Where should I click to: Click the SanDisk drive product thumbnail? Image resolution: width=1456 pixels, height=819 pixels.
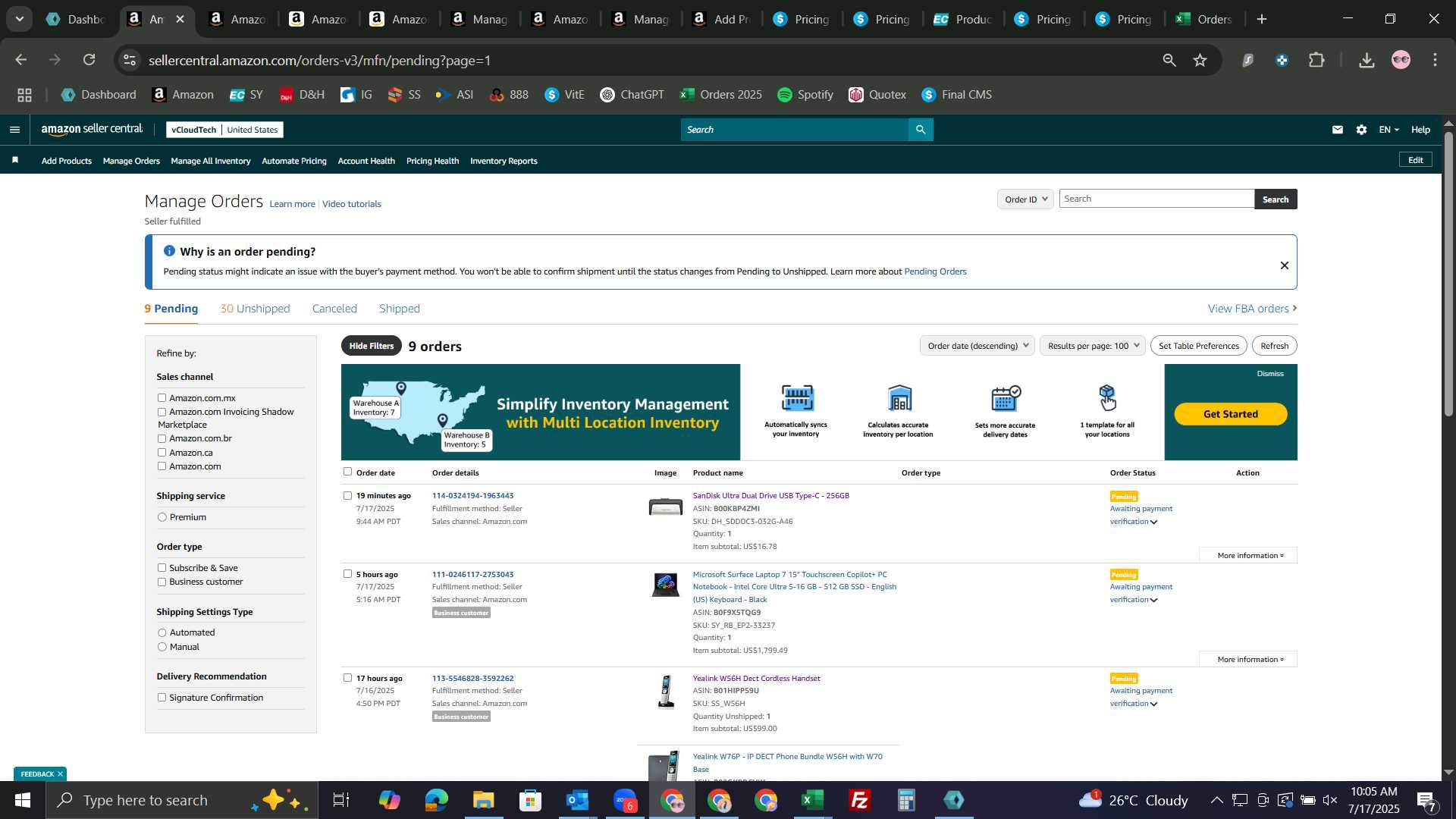coord(666,507)
